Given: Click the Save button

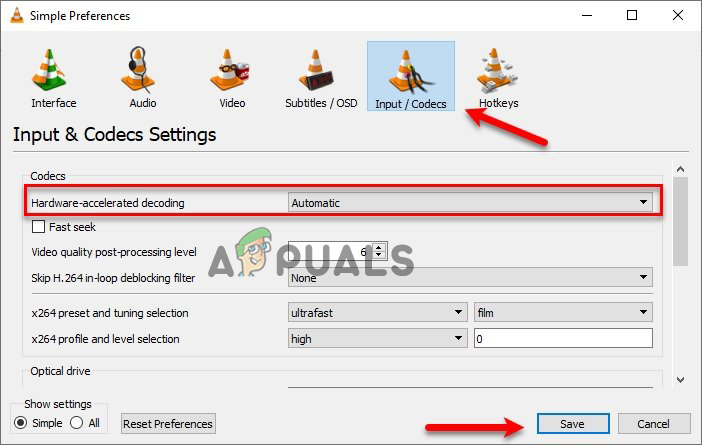Looking at the screenshot, I should click(x=573, y=424).
